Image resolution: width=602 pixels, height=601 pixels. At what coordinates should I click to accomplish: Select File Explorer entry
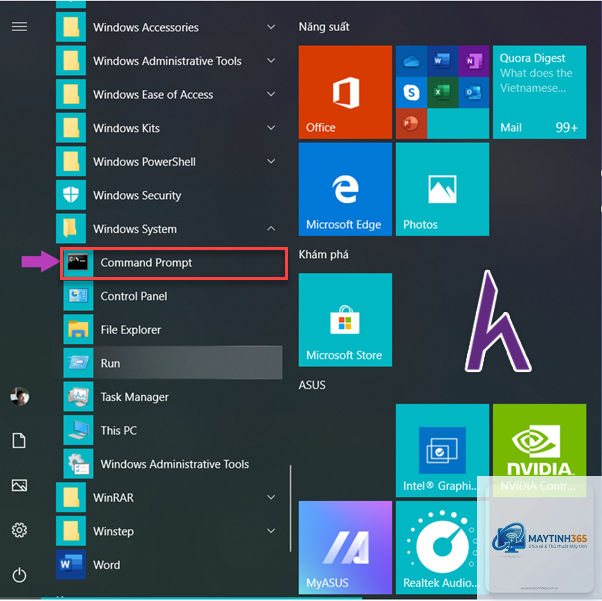(x=173, y=329)
